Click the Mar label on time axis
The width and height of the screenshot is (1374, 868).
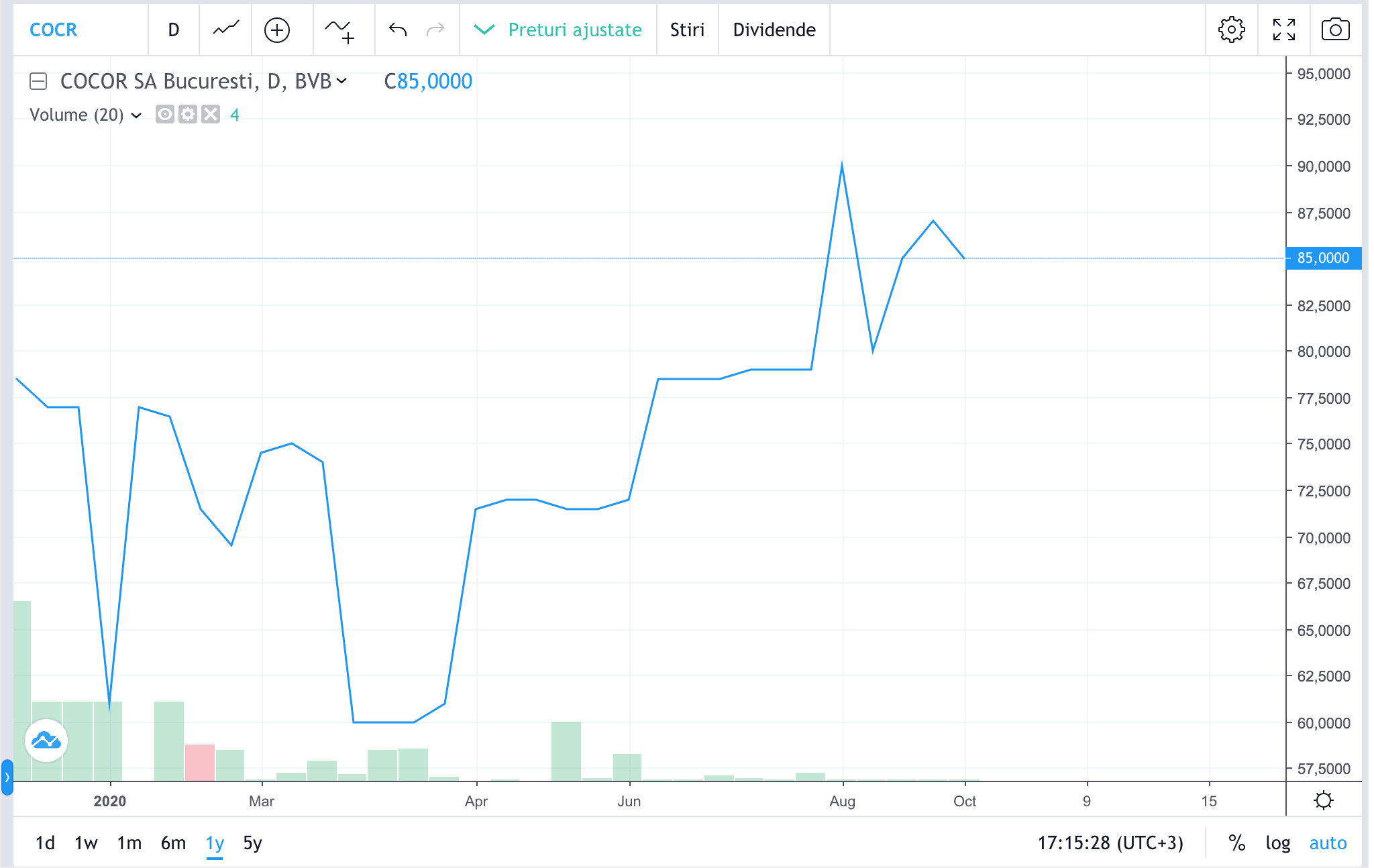click(262, 801)
